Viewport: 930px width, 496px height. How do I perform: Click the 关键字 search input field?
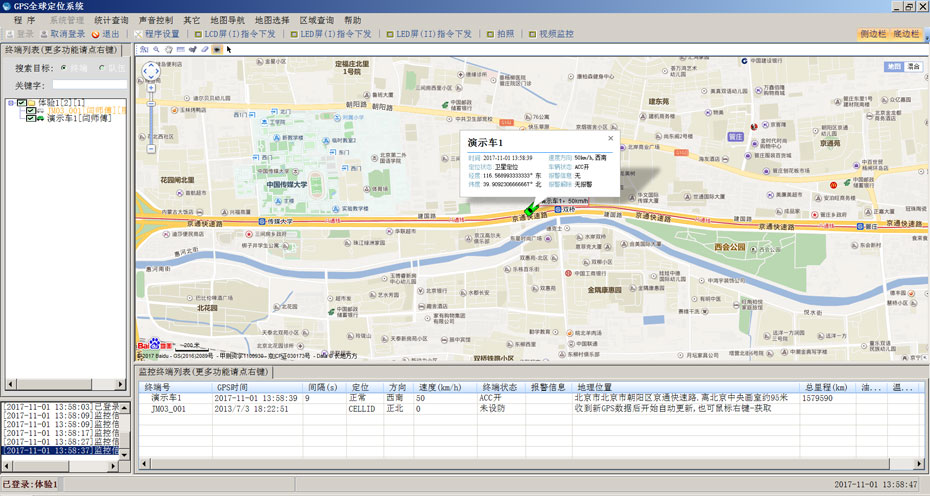(89, 85)
